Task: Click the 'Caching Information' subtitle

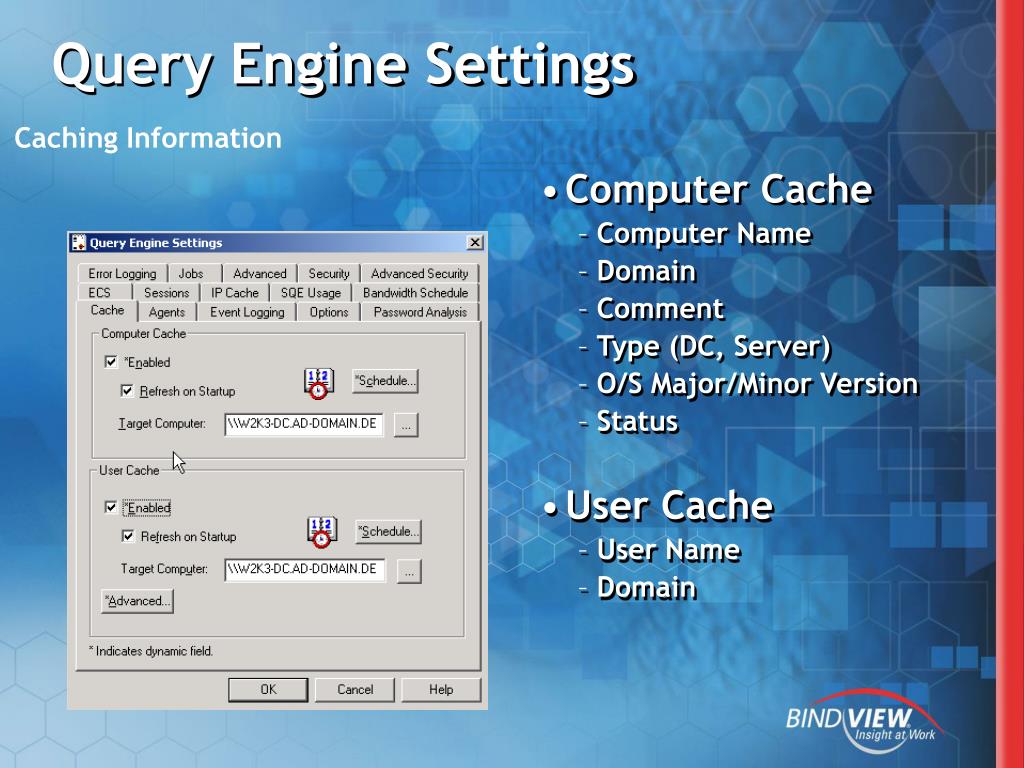Action: pos(148,138)
